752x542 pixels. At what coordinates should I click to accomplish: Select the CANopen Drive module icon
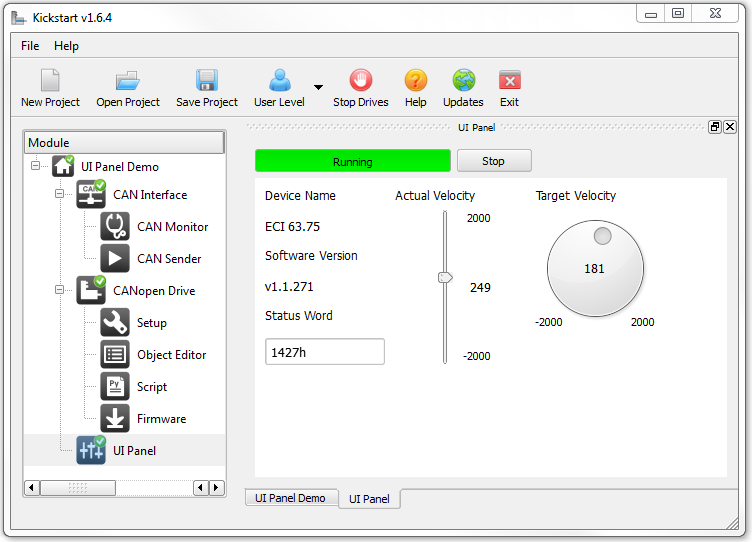pyautogui.click(x=91, y=290)
